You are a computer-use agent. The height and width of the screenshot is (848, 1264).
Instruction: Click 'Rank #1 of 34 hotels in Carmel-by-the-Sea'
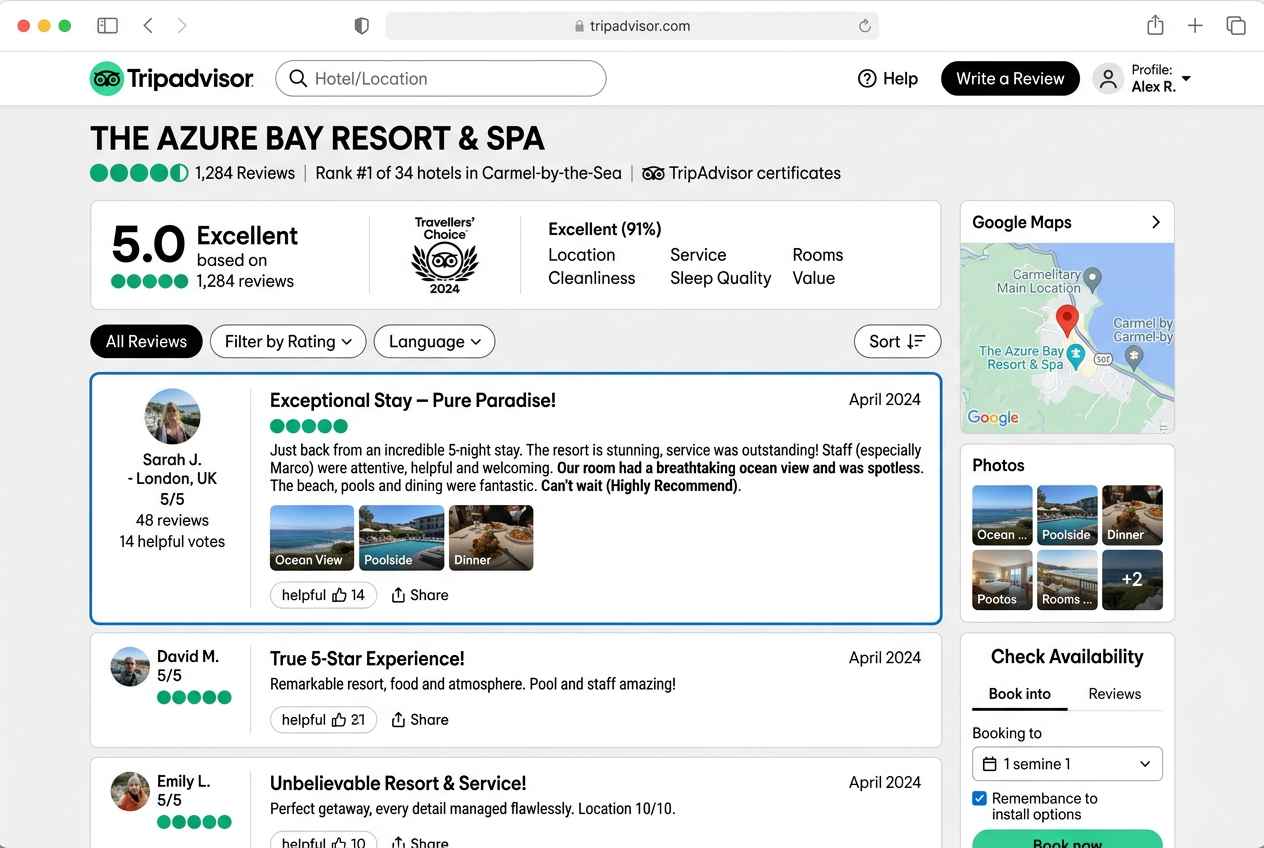pyautogui.click(x=468, y=173)
